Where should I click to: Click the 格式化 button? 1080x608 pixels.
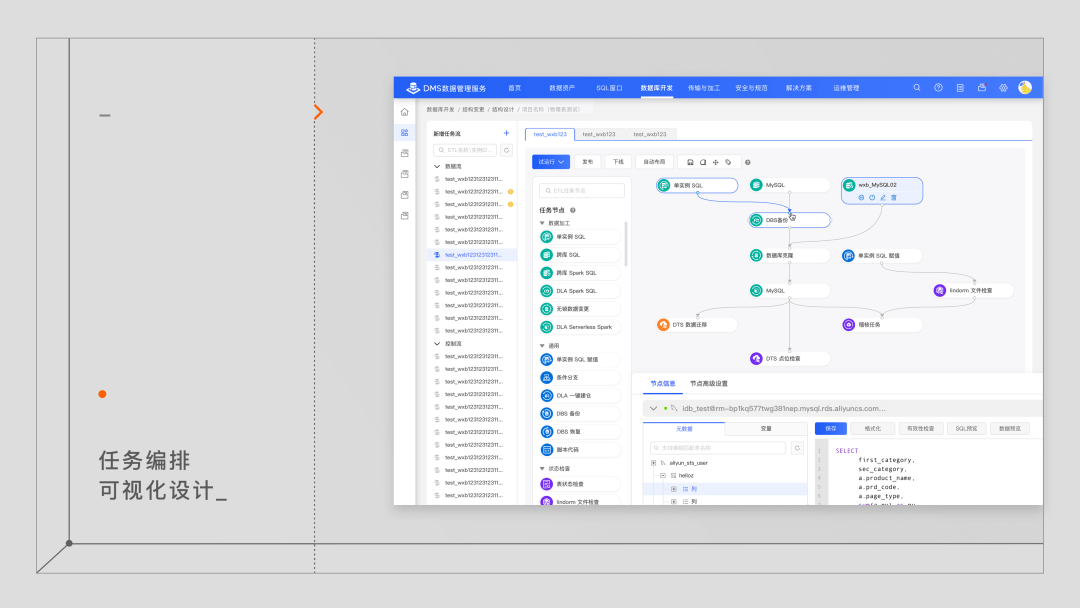[x=873, y=428]
